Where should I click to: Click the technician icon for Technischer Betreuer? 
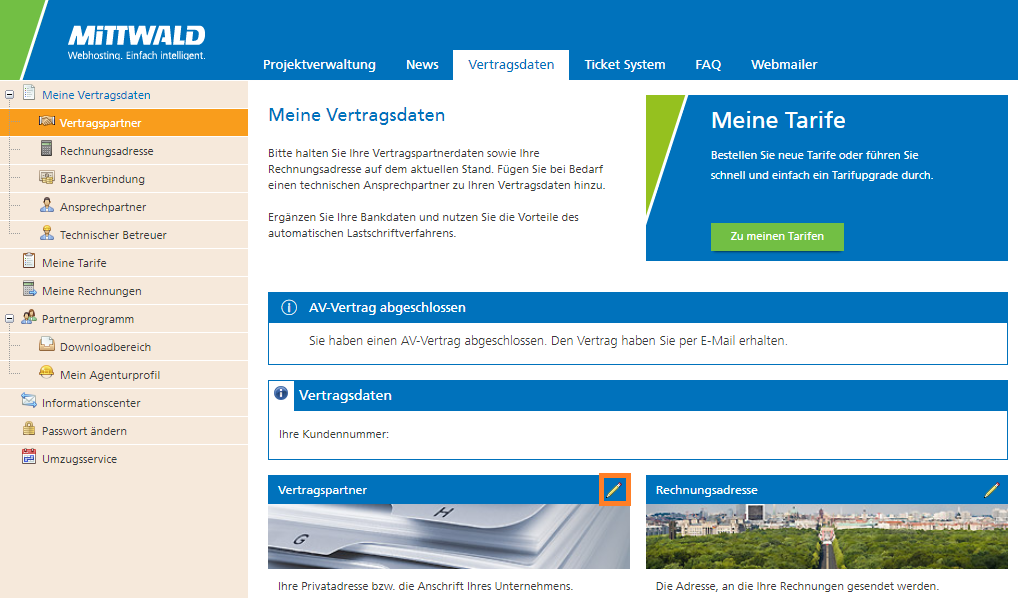coord(47,233)
